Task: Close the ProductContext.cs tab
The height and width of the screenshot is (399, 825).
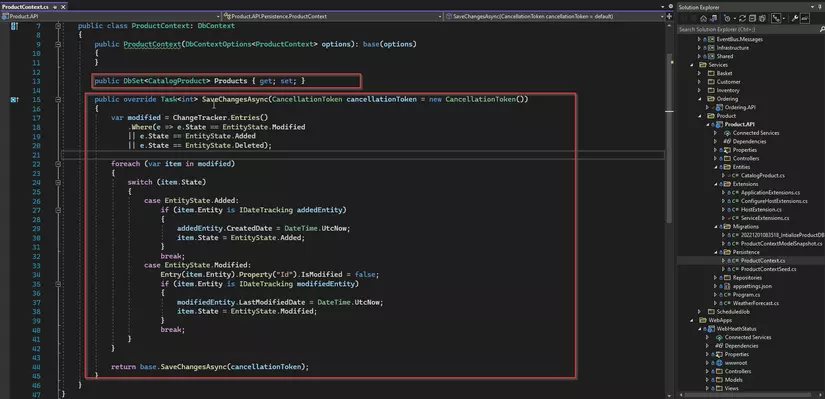Action: (x=63, y=7)
